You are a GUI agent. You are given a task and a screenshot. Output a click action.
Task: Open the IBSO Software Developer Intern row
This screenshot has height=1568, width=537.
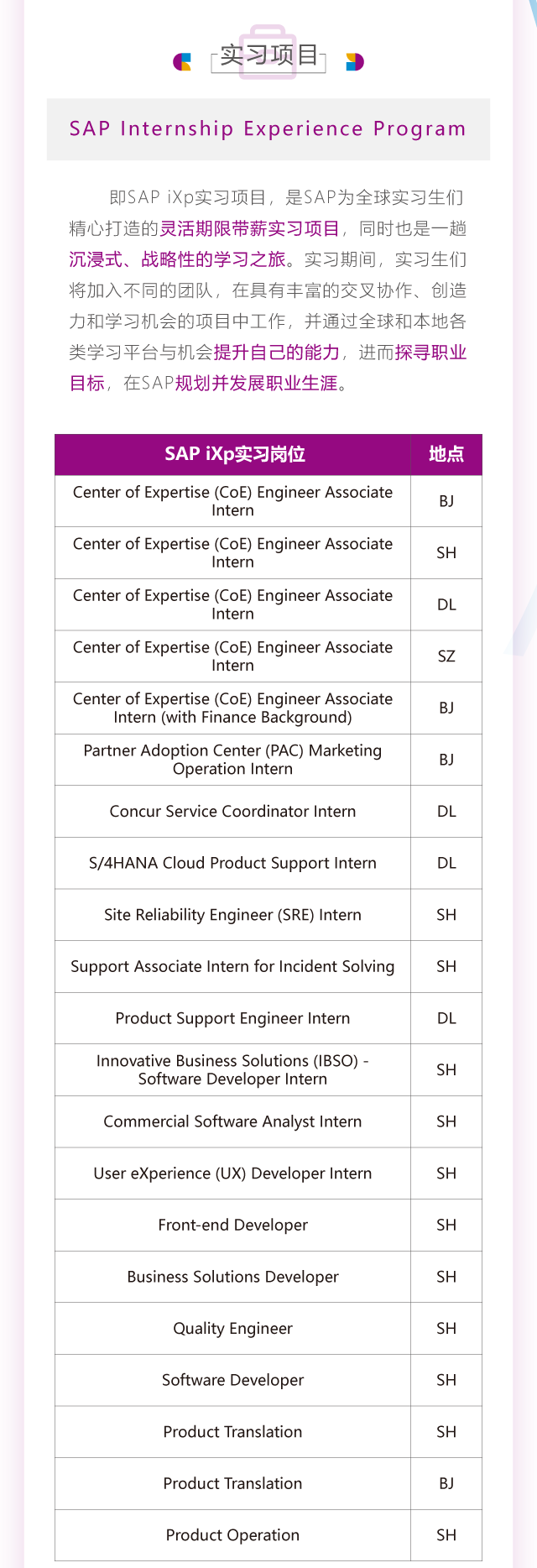tap(232, 1069)
